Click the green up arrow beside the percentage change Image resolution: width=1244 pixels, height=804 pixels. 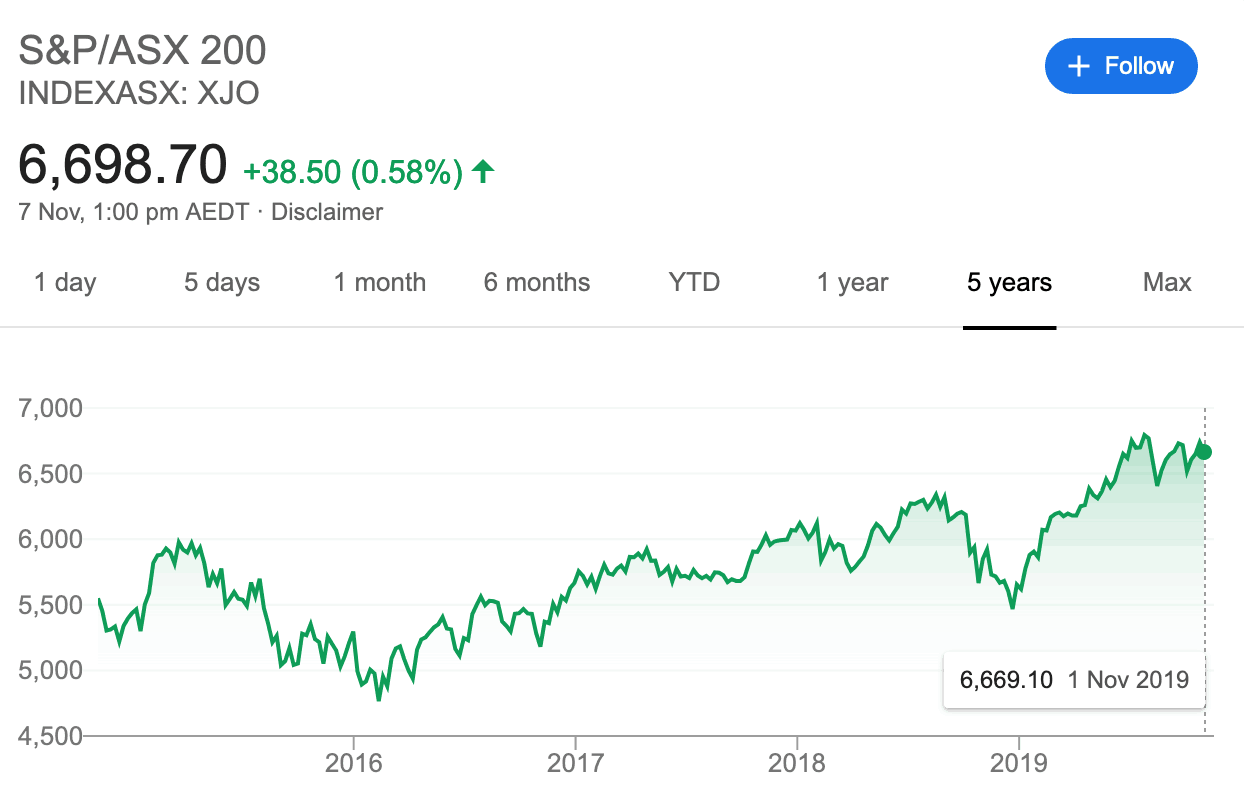click(x=483, y=172)
